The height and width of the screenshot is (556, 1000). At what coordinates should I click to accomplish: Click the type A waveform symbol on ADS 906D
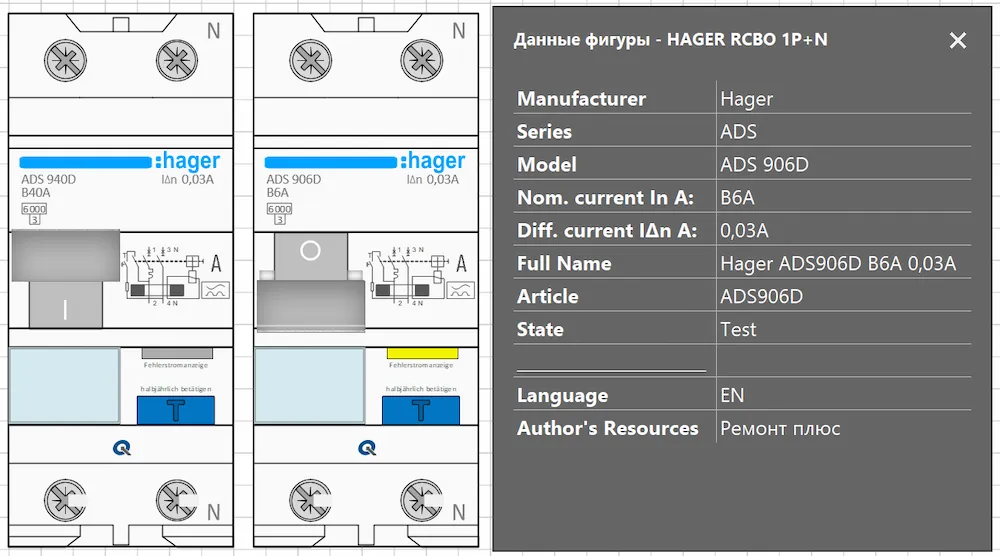pyautogui.click(x=460, y=290)
